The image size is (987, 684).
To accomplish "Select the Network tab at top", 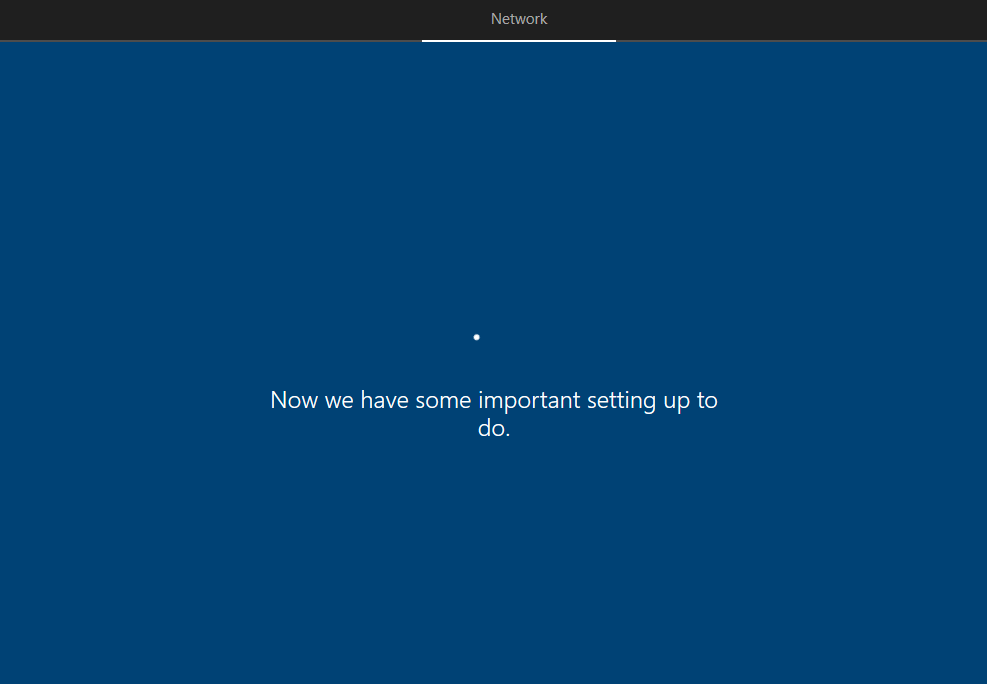I will coord(519,20).
